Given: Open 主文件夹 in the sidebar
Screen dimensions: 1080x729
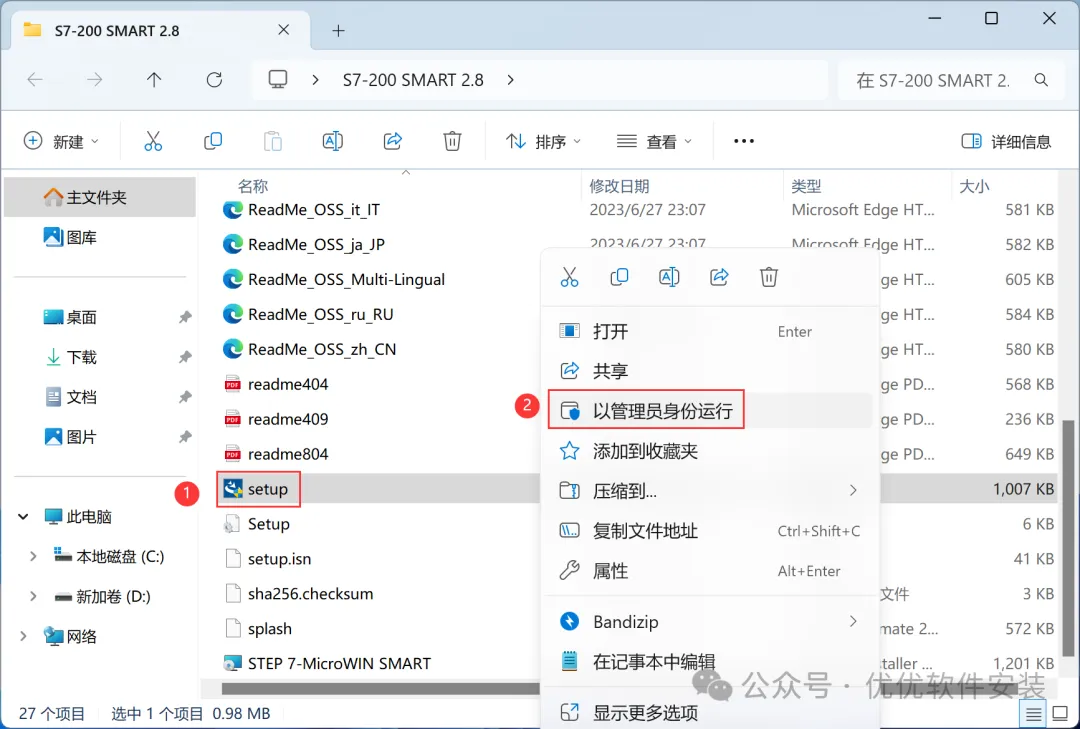Looking at the screenshot, I should 100,197.
